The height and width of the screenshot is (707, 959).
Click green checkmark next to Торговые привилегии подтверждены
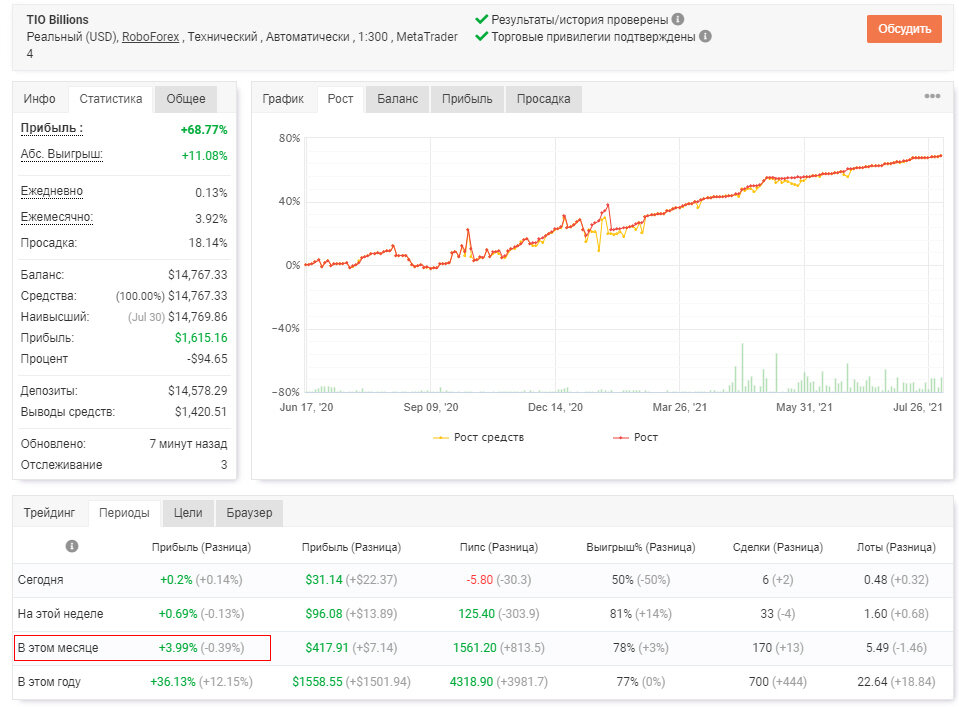coord(481,37)
